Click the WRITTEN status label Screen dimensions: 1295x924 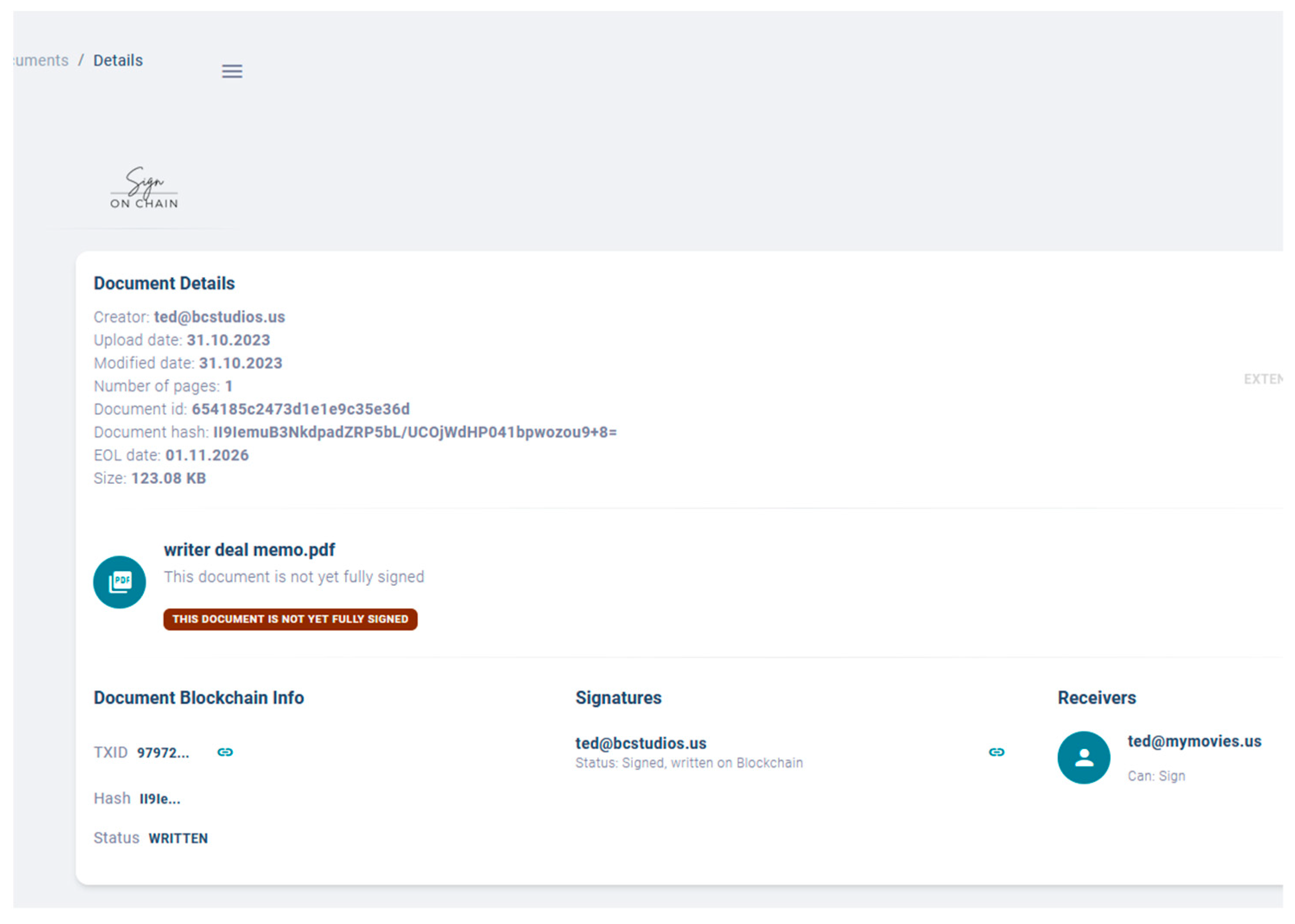click(x=178, y=838)
